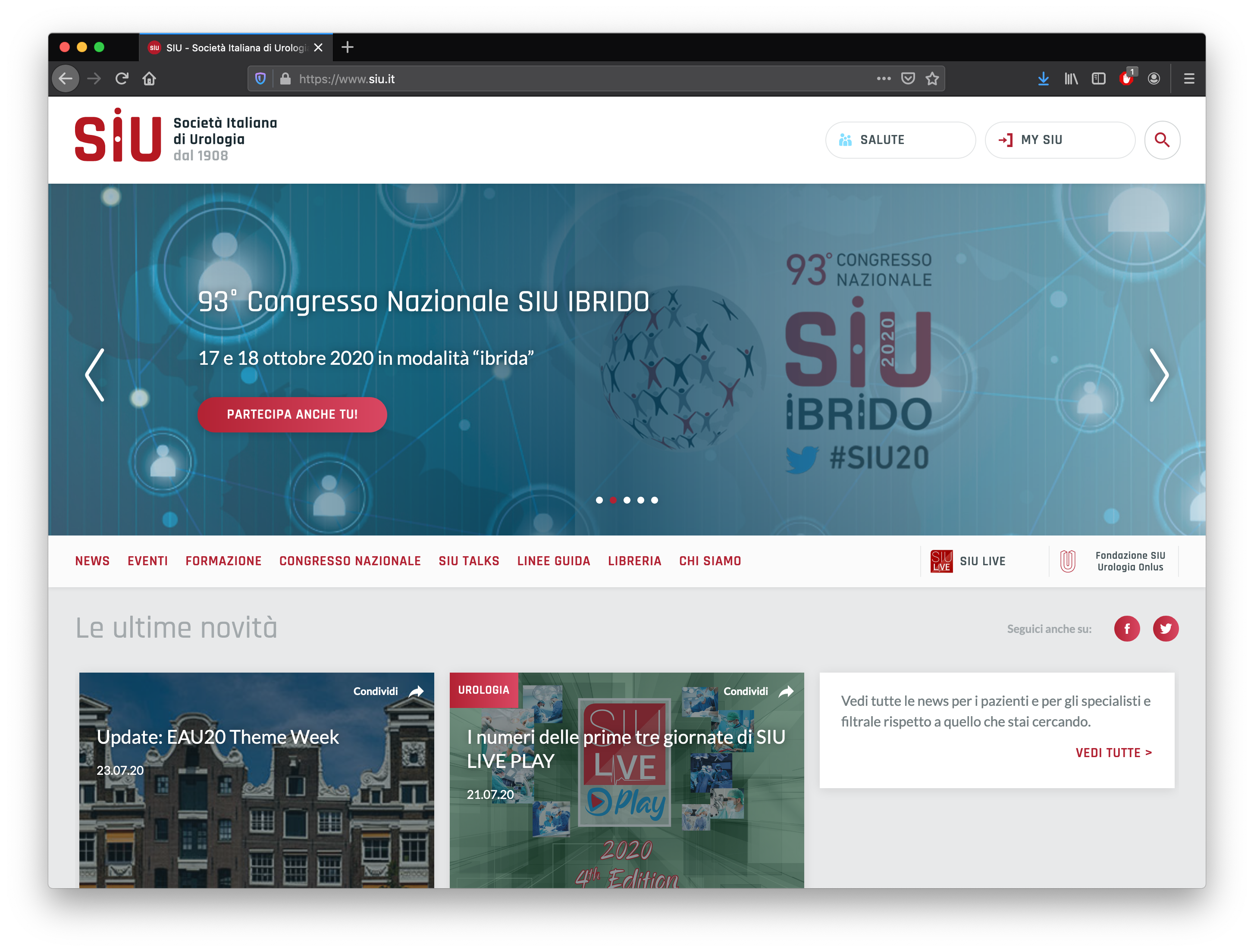Open the Firefox hamburger menu

1189,79
